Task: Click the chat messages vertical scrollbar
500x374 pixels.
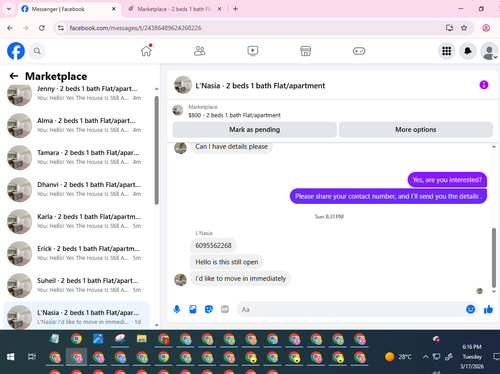Action: 494,257
